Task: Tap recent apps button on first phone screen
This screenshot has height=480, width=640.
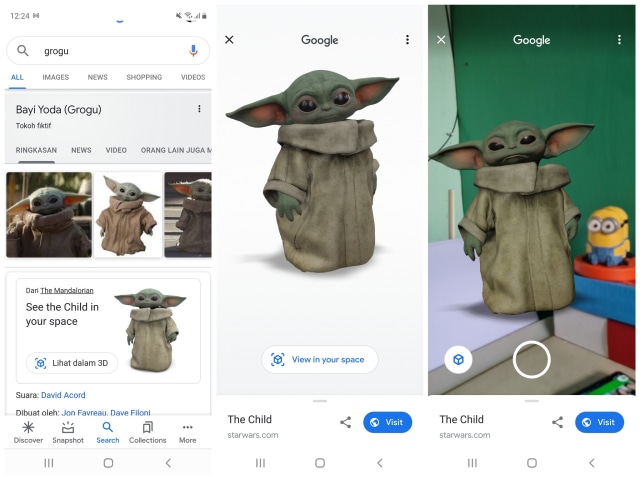Action: click(49, 463)
